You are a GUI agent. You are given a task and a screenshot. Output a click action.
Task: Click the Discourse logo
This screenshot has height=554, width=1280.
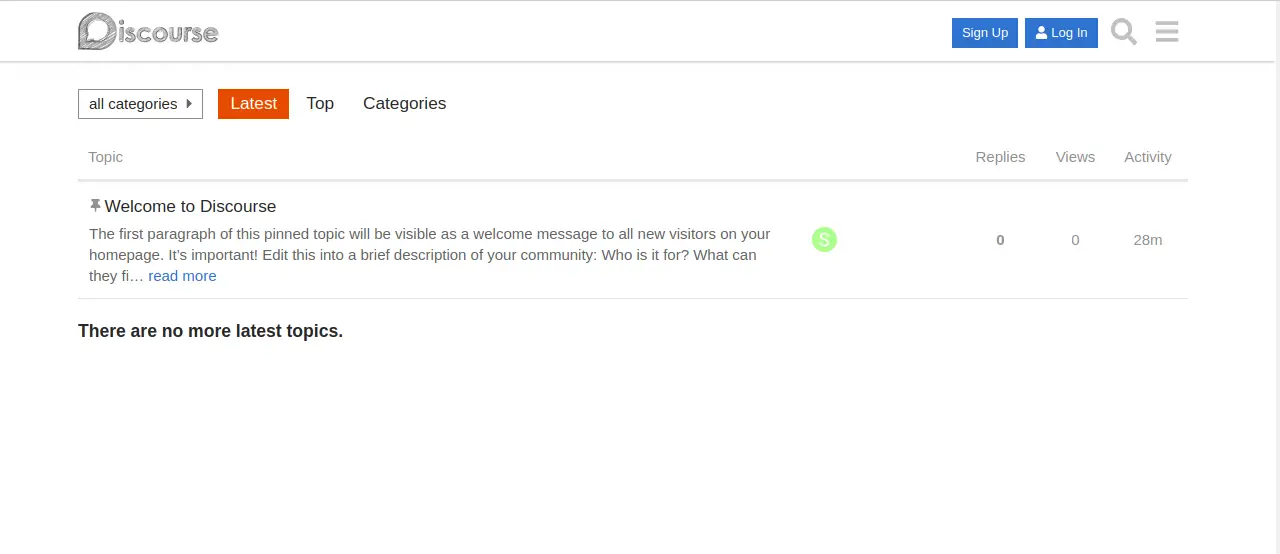148,31
